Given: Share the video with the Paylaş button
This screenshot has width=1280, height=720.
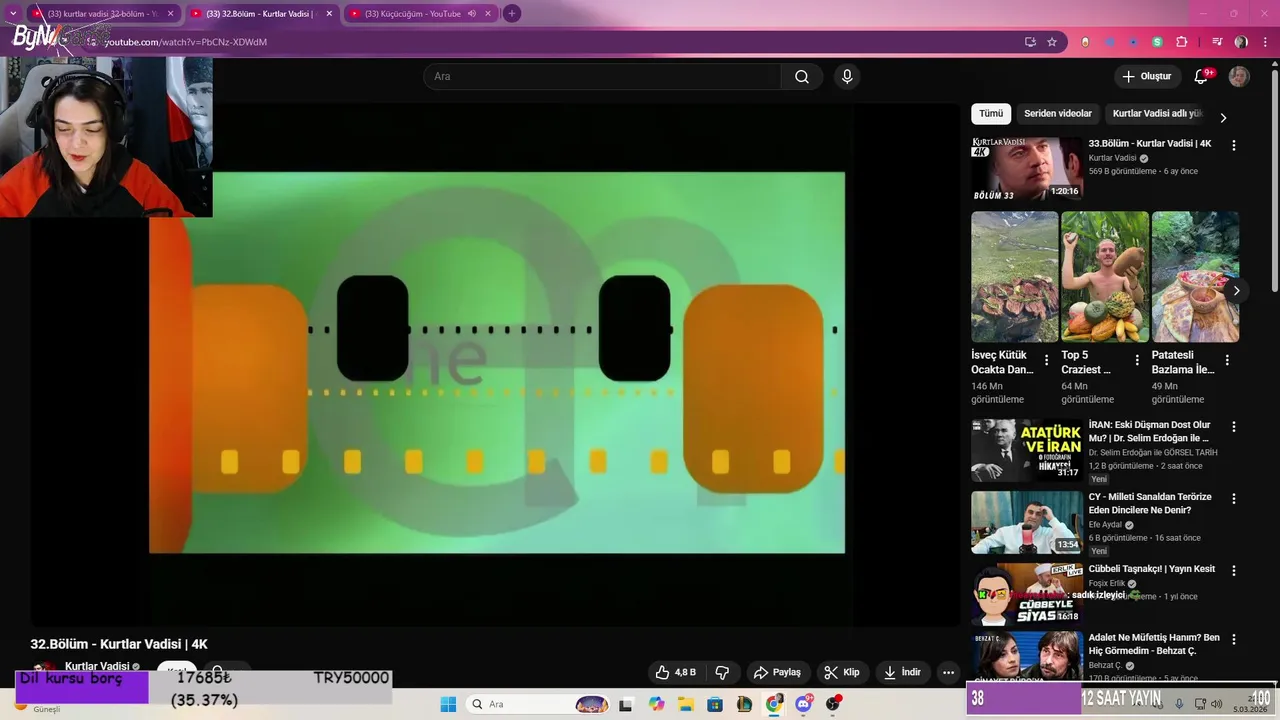Looking at the screenshot, I should click(777, 672).
